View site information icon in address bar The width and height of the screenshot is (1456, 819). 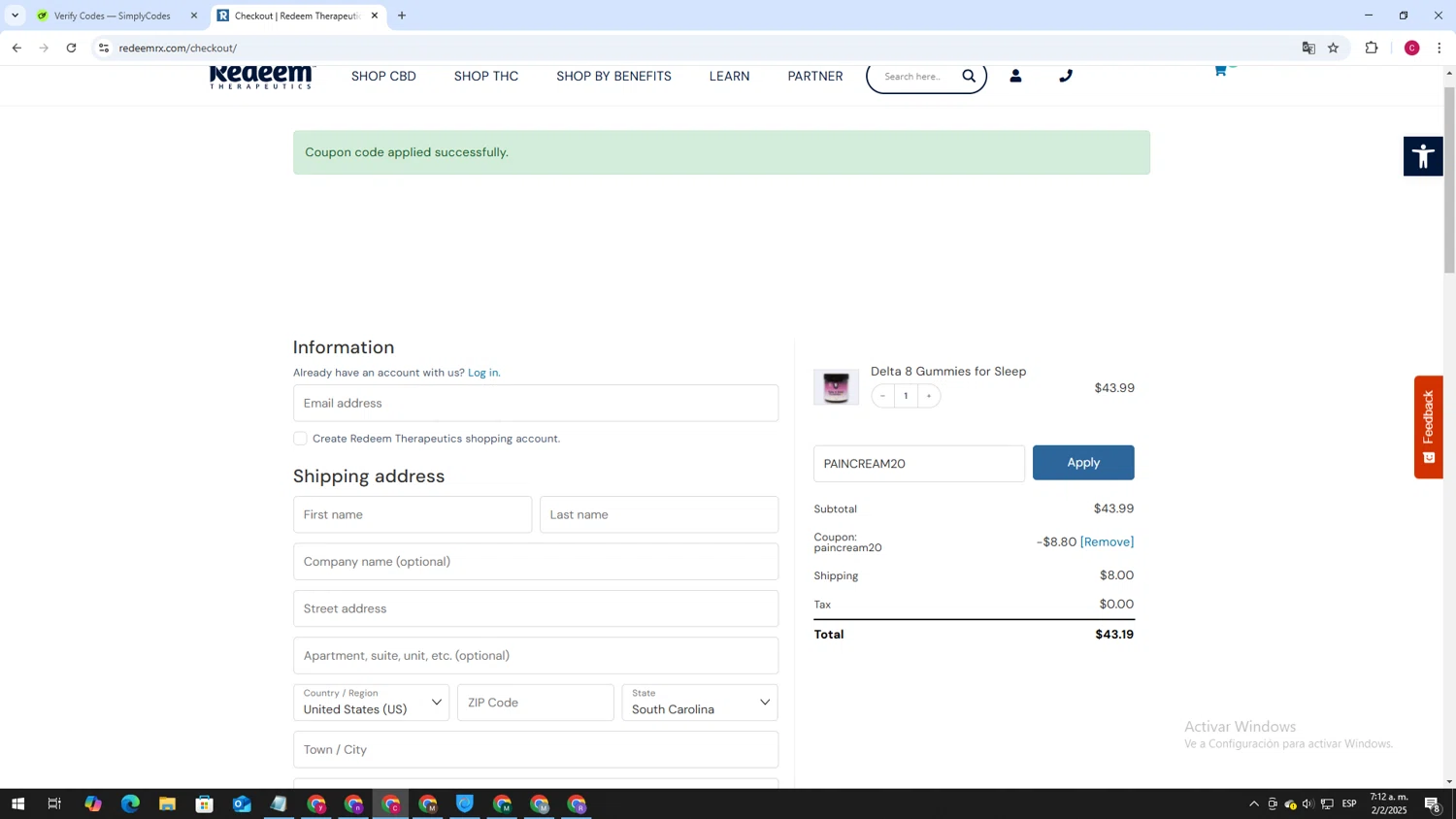pyautogui.click(x=104, y=48)
